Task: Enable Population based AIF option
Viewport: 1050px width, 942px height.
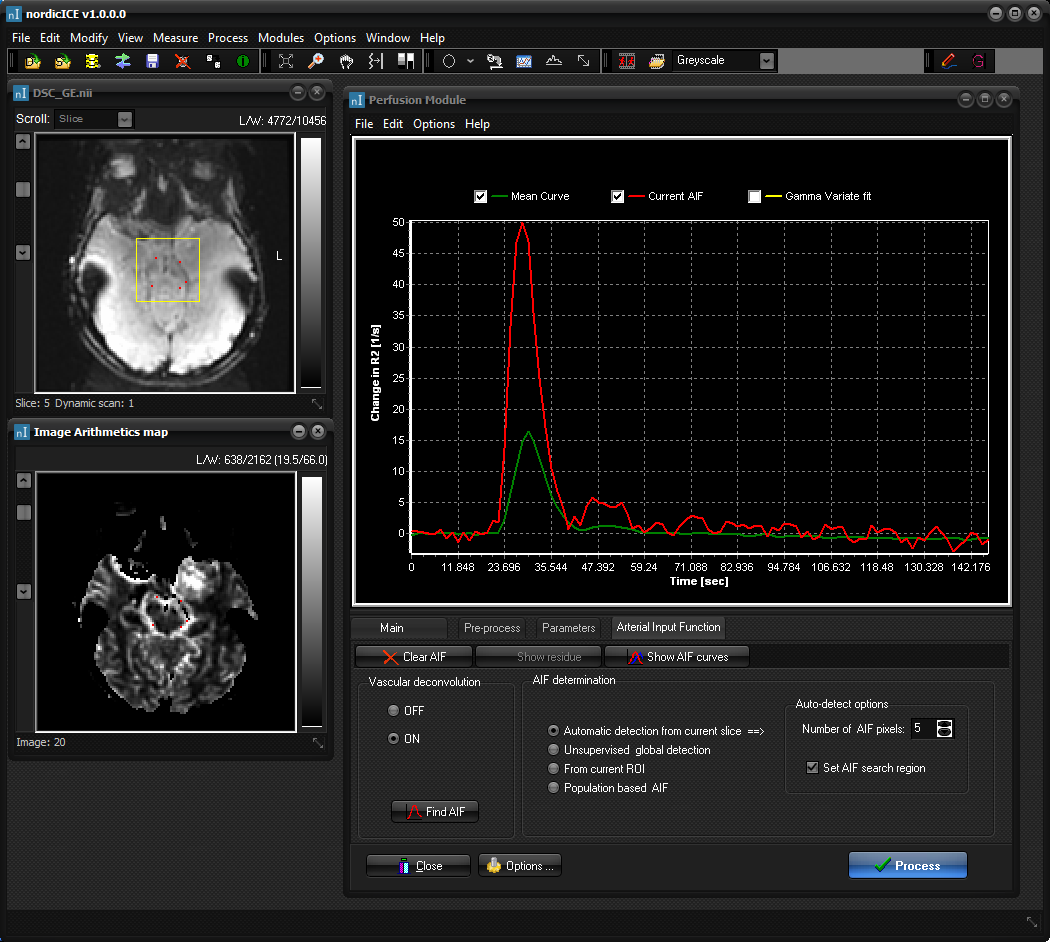Action: tap(553, 787)
